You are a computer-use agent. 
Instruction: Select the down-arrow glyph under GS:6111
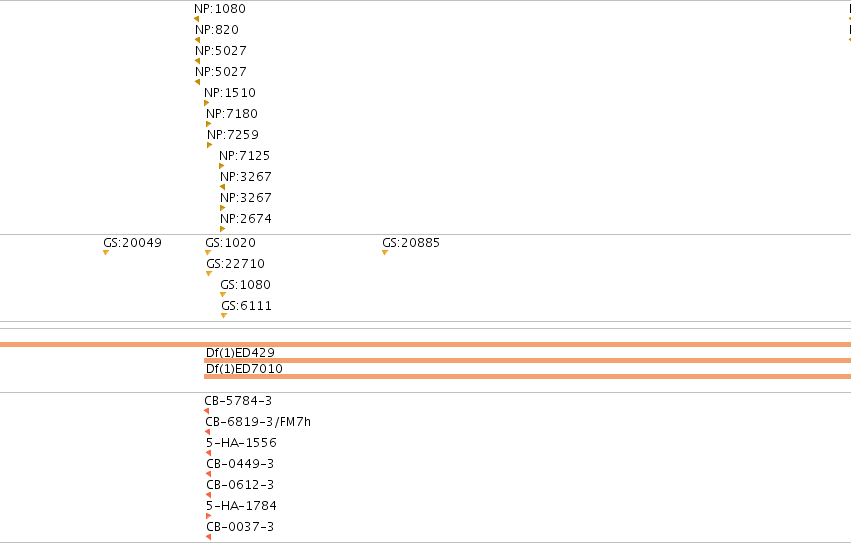[x=224, y=315]
